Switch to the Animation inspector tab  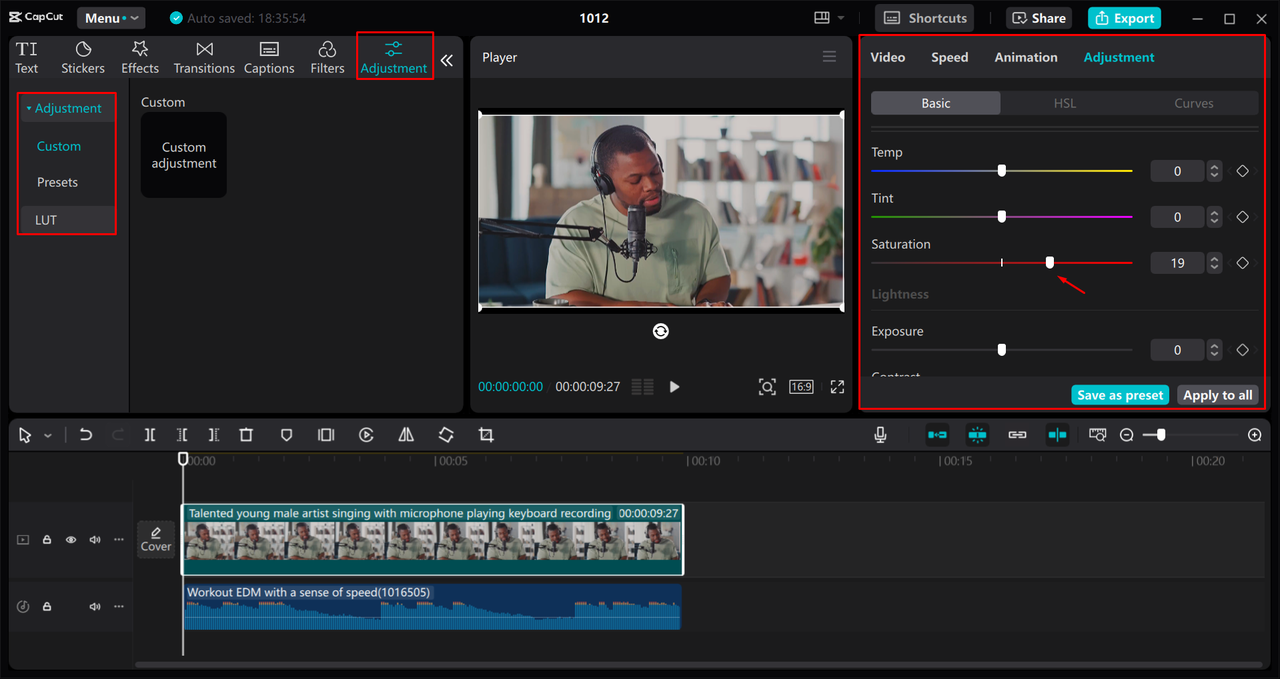[1026, 57]
